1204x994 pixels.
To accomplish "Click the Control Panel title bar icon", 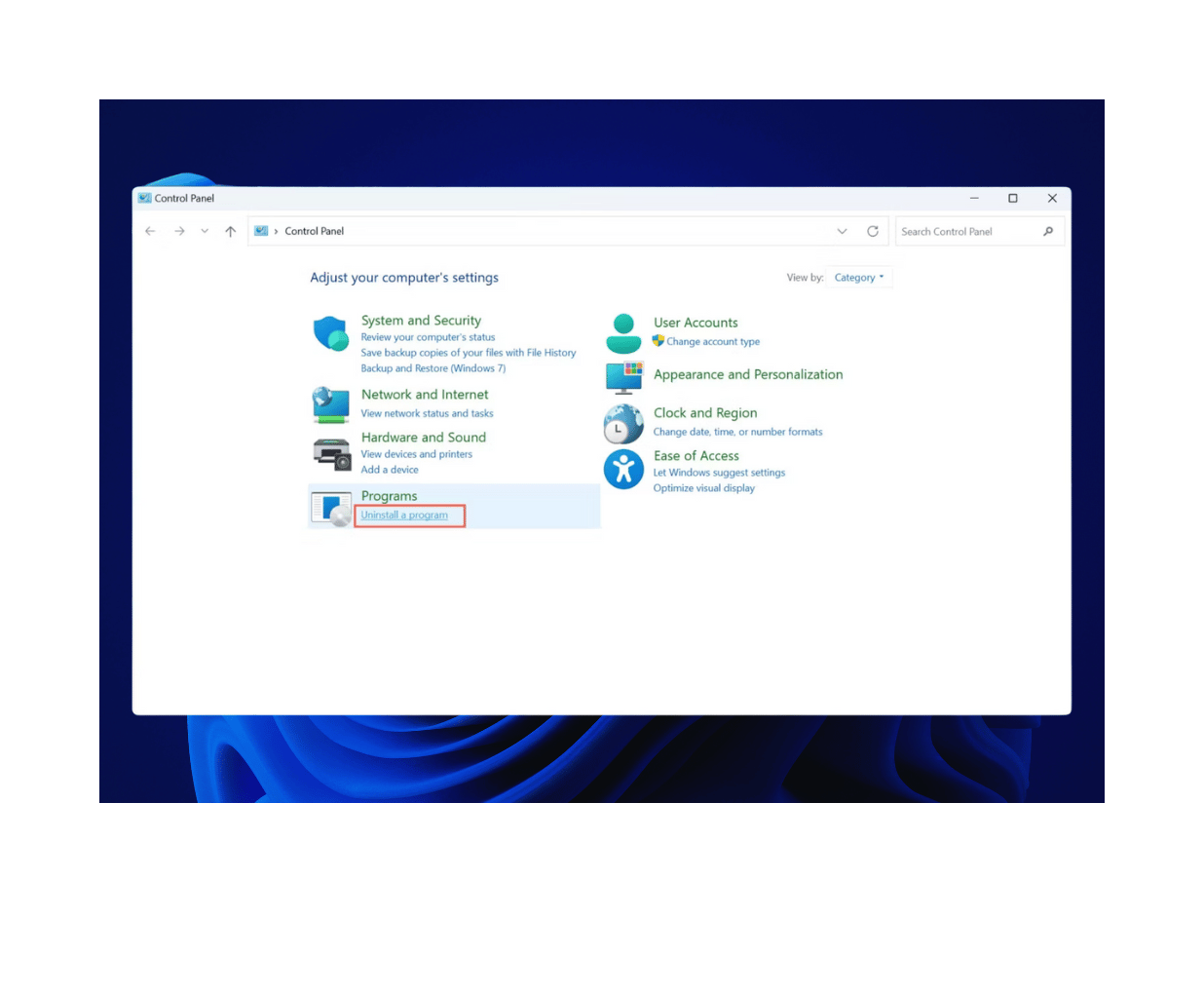I will click(x=145, y=198).
